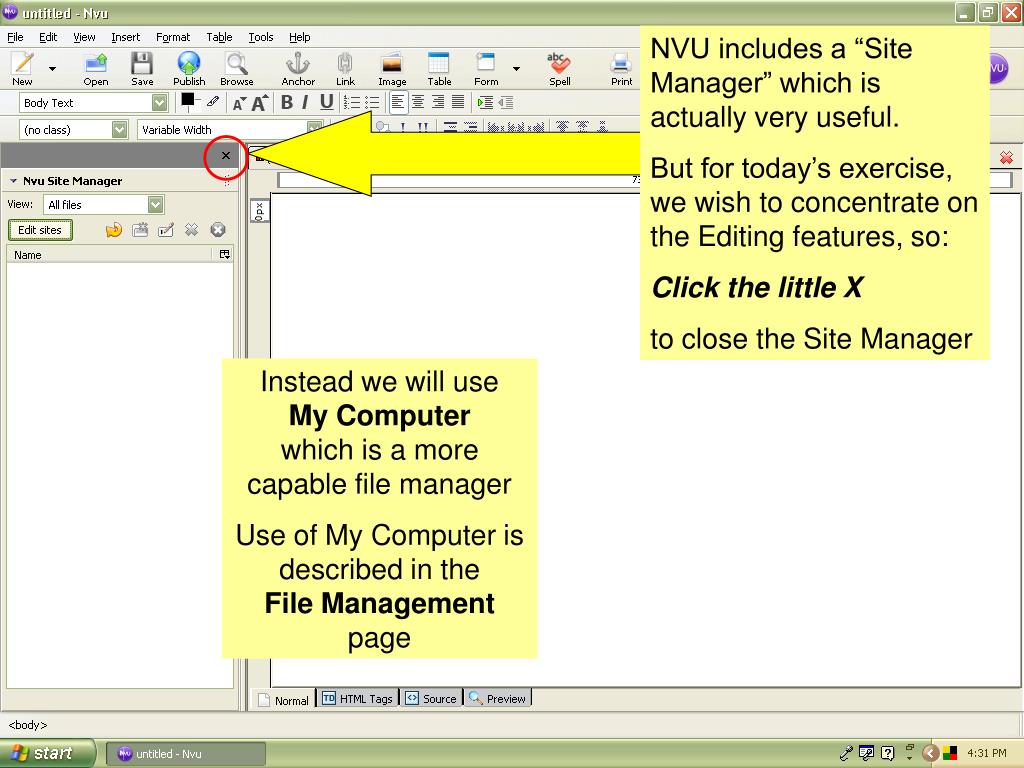The width and height of the screenshot is (1024, 768).
Task: Increase font size with larger A icon
Action: (x=260, y=103)
